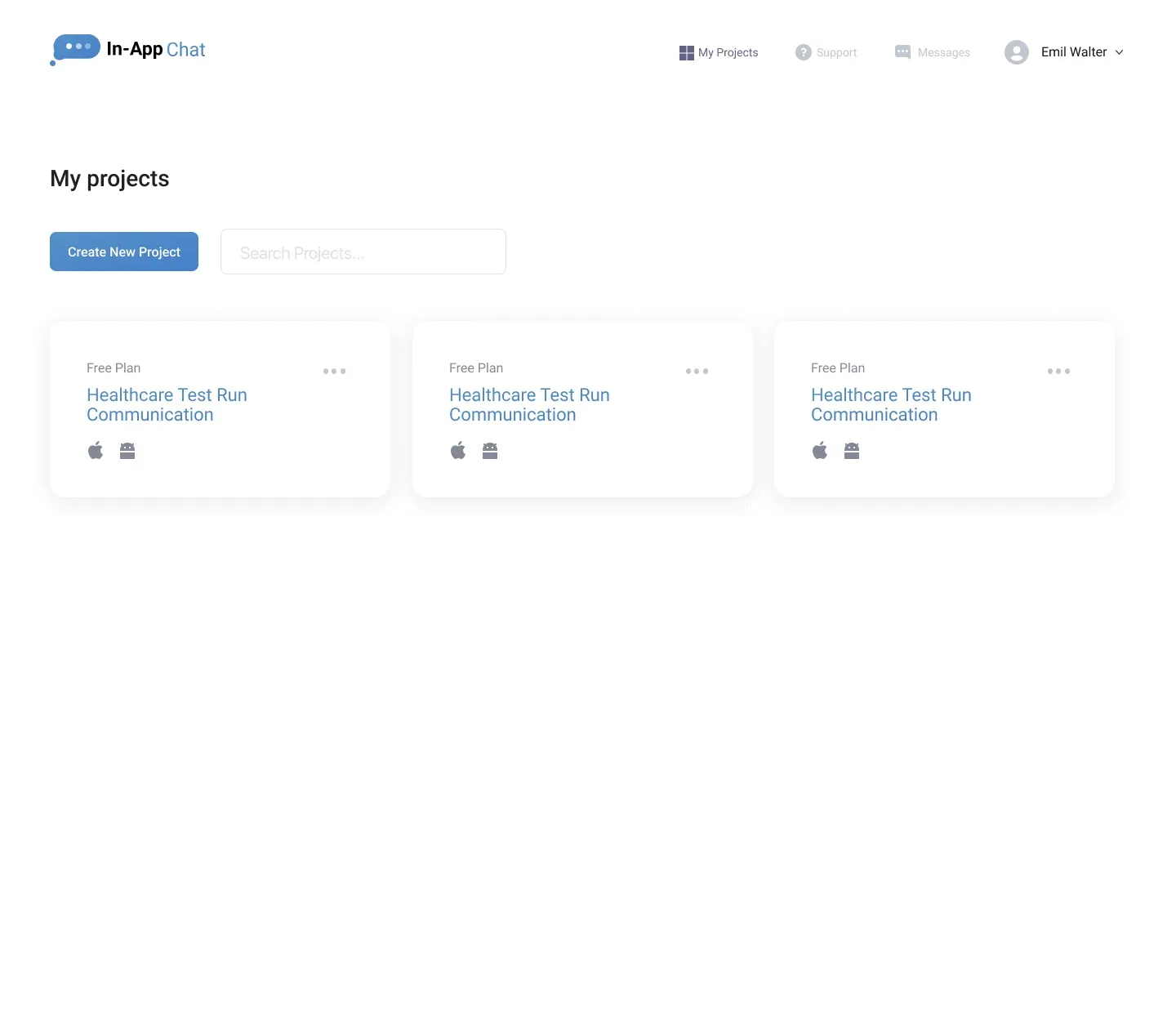The image size is (1176, 1016).
Task: Click the Create New Project button
Action: [124, 252]
